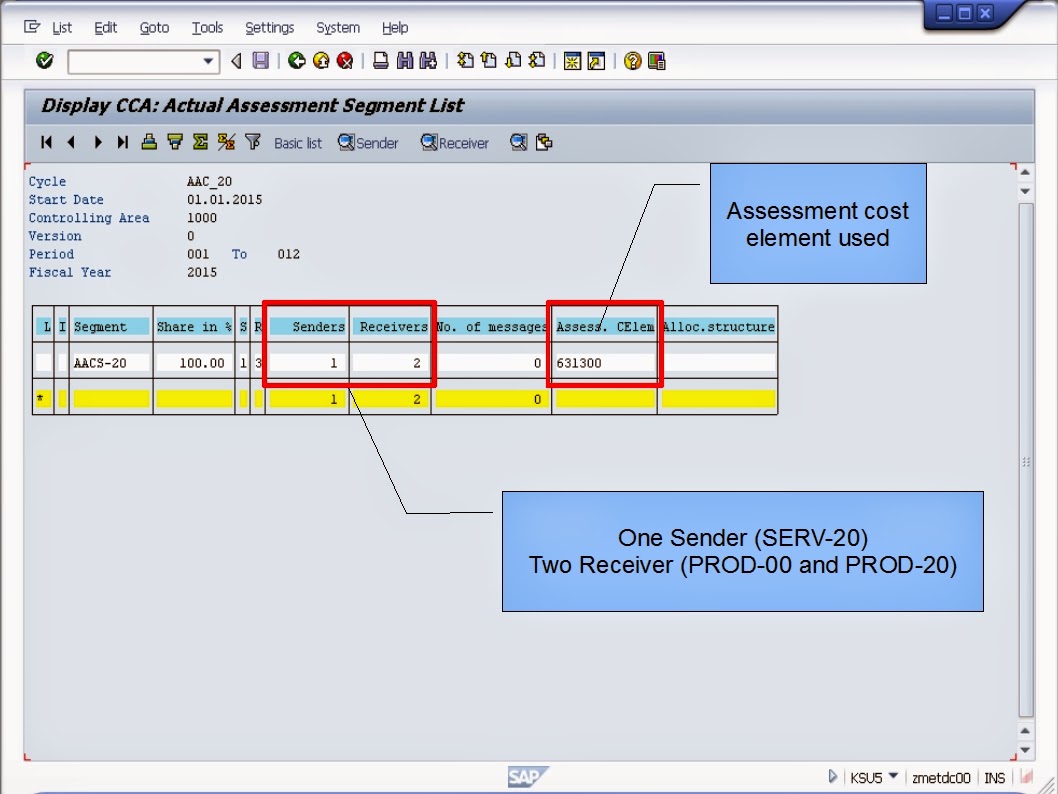The image size is (1058, 794).
Task: Click the cycle value AAC_20
Action: point(209,181)
